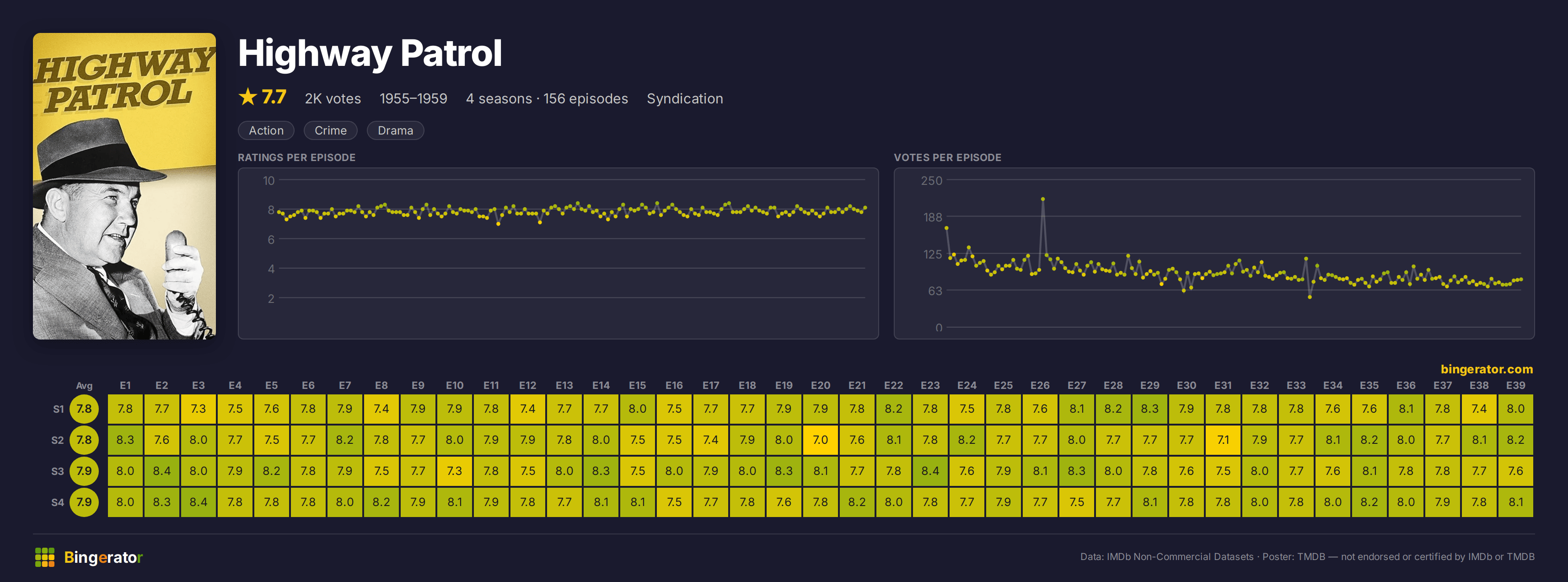The width and height of the screenshot is (1568, 582).
Task: Click the S4 E39 rating 8.1 cell
Action: [x=1516, y=502]
